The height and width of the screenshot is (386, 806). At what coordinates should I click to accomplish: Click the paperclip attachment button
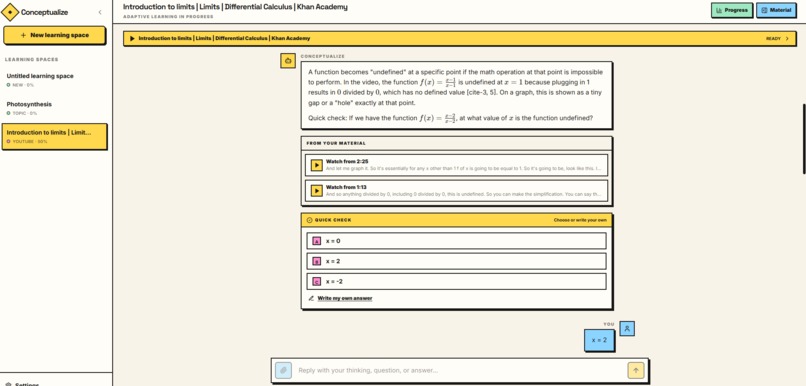coord(283,370)
